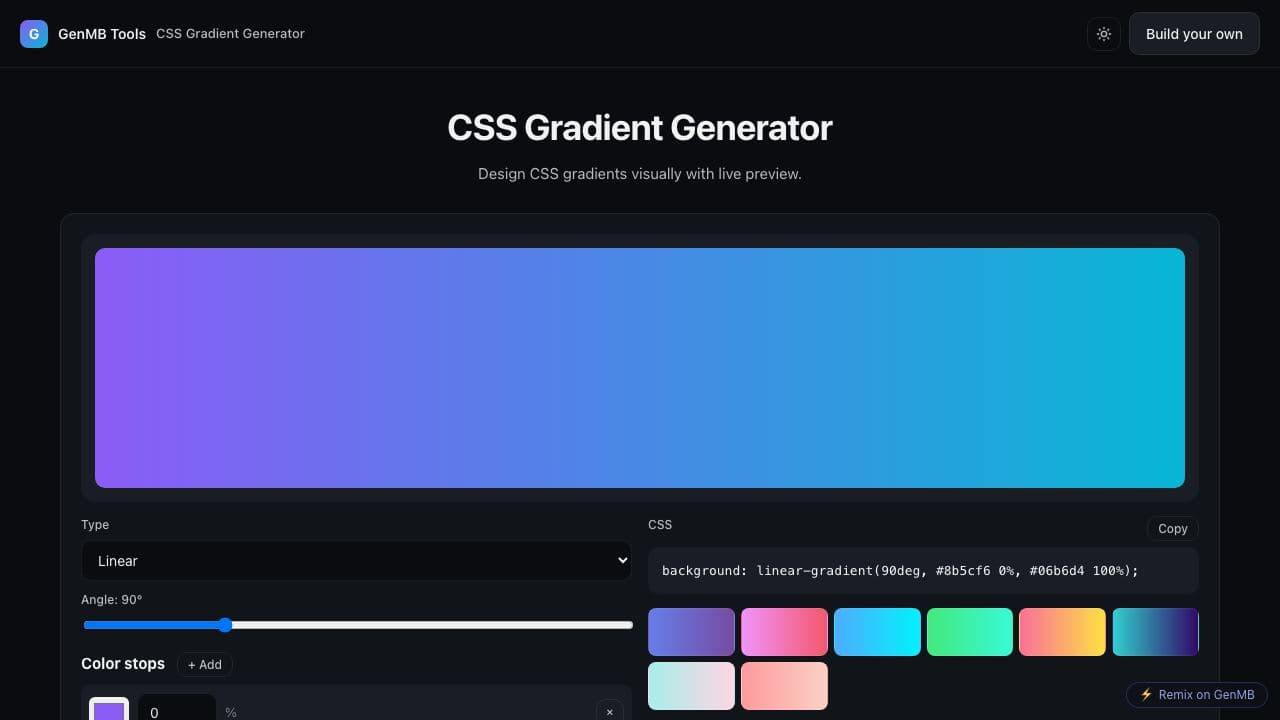This screenshot has height=720, width=1280.
Task: Apply the blue-to-cyan preset gradient
Action: tap(877, 632)
